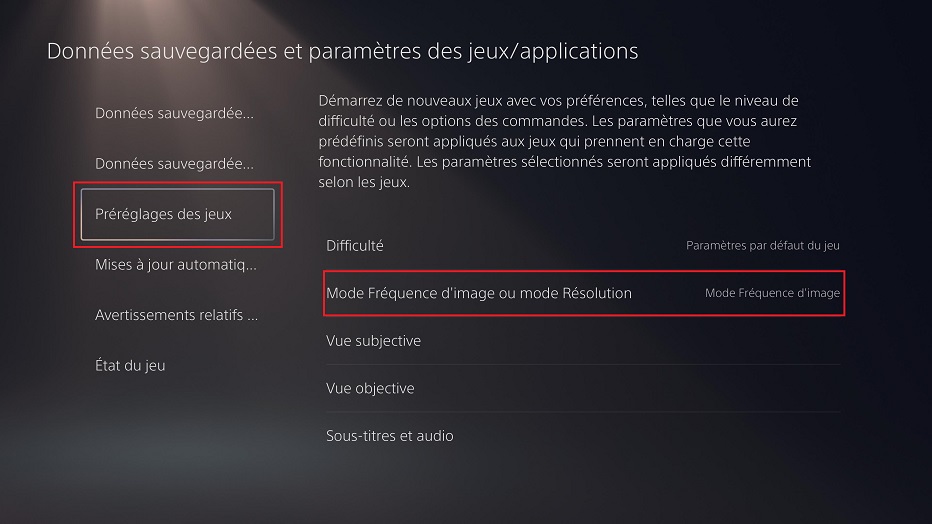Change the Paramètres par défaut du jeu value
The image size is (932, 524).
[763, 245]
